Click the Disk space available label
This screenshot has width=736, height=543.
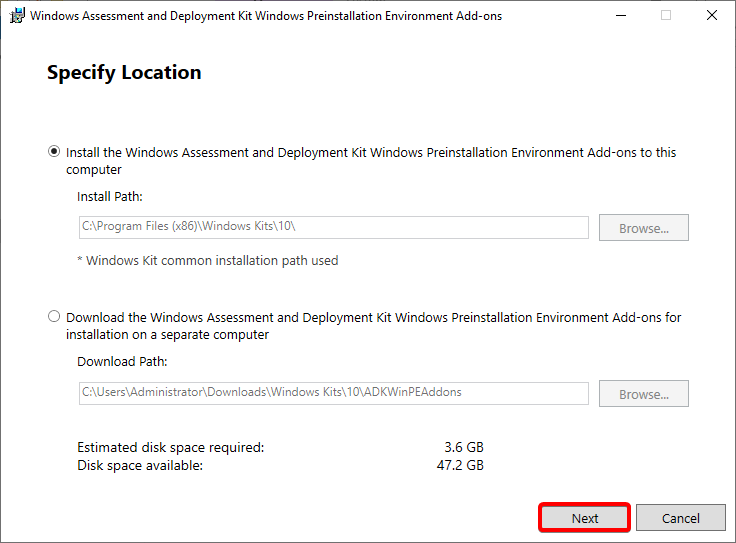[140, 466]
